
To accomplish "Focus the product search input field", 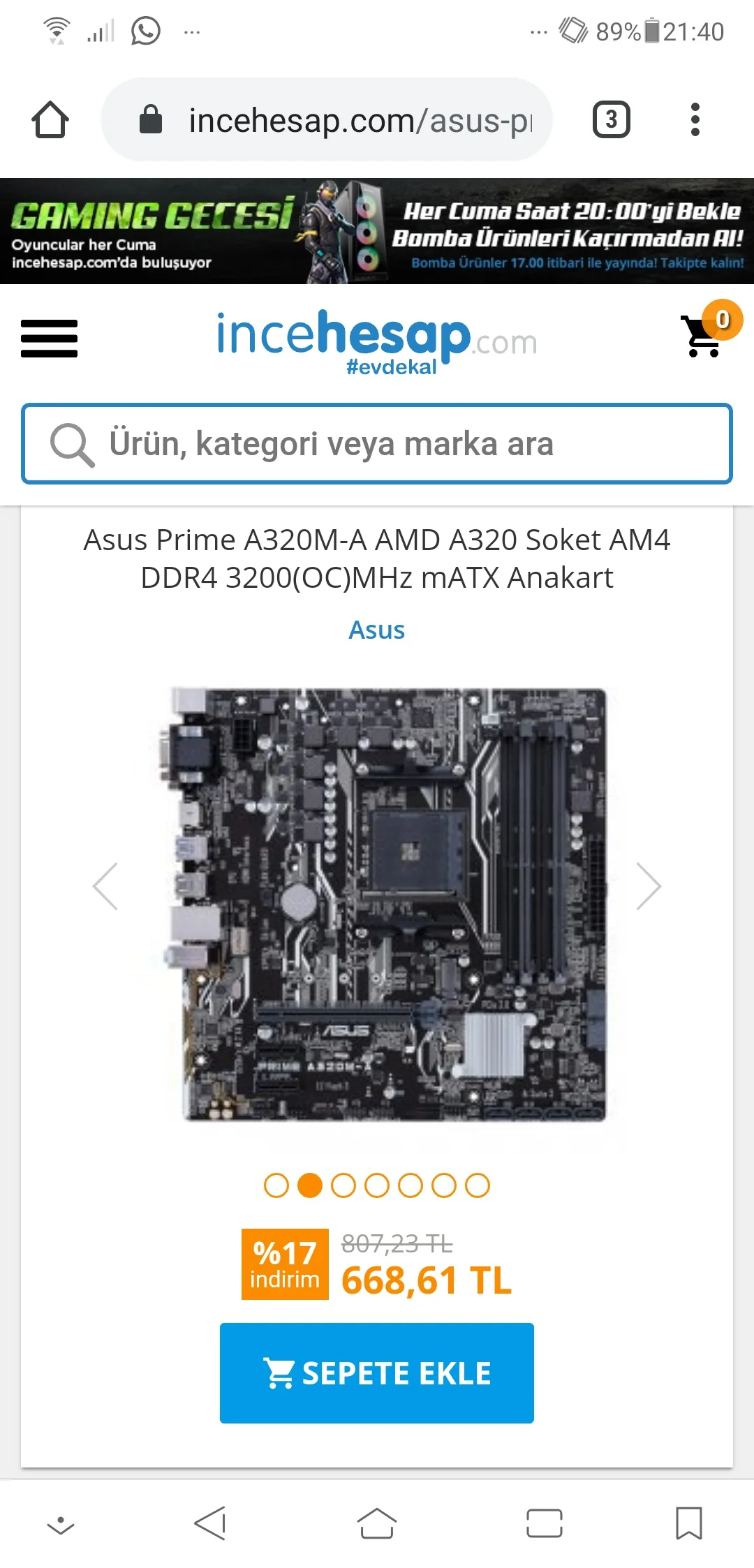I will [x=377, y=443].
